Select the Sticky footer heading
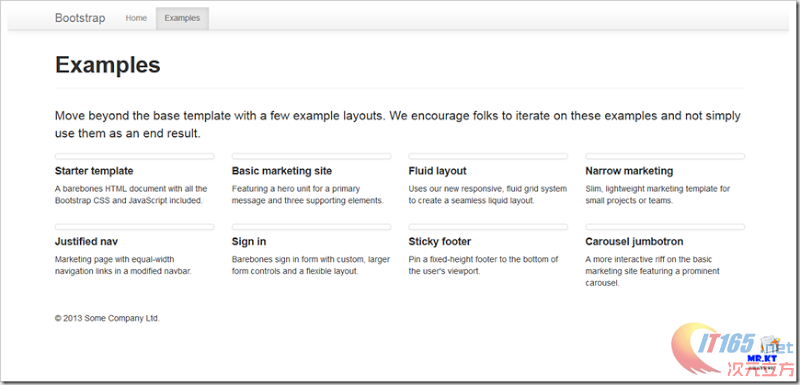Viewport: 800px width, 385px height. (x=440, y=241)
